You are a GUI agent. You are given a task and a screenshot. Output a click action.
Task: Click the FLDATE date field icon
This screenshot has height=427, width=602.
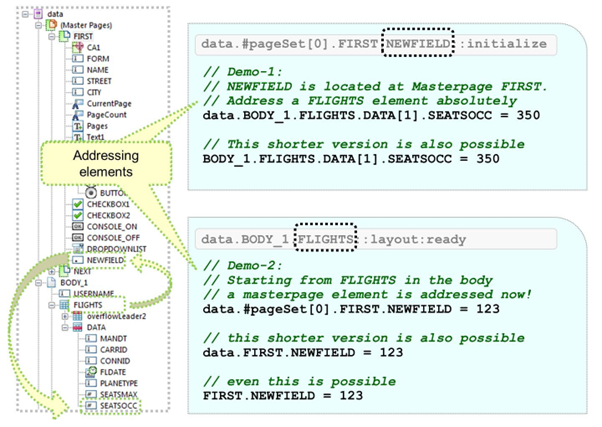[92, 371]
